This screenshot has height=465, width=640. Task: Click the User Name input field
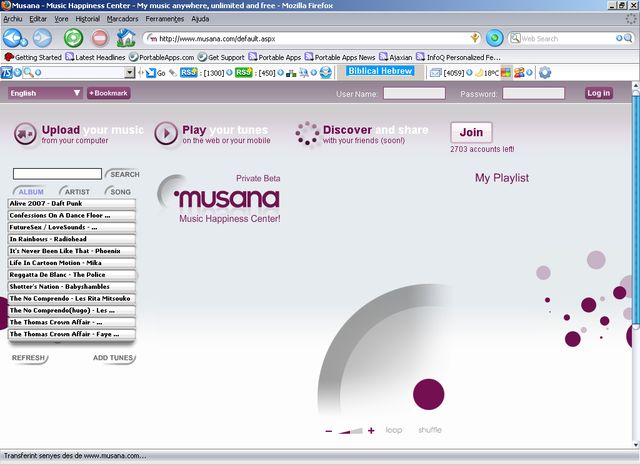point(414,93)
